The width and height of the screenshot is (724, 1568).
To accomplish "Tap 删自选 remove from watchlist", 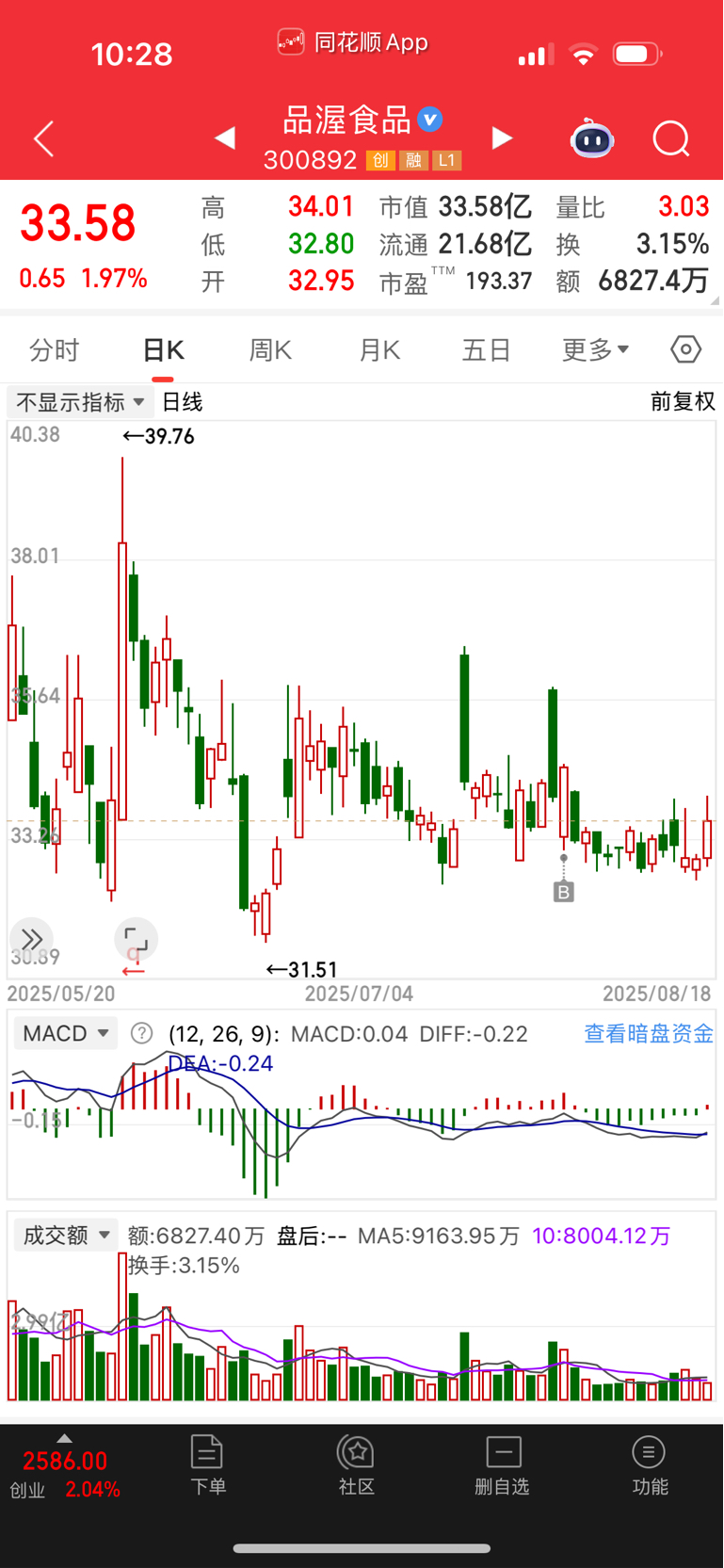I will 503,1465.
